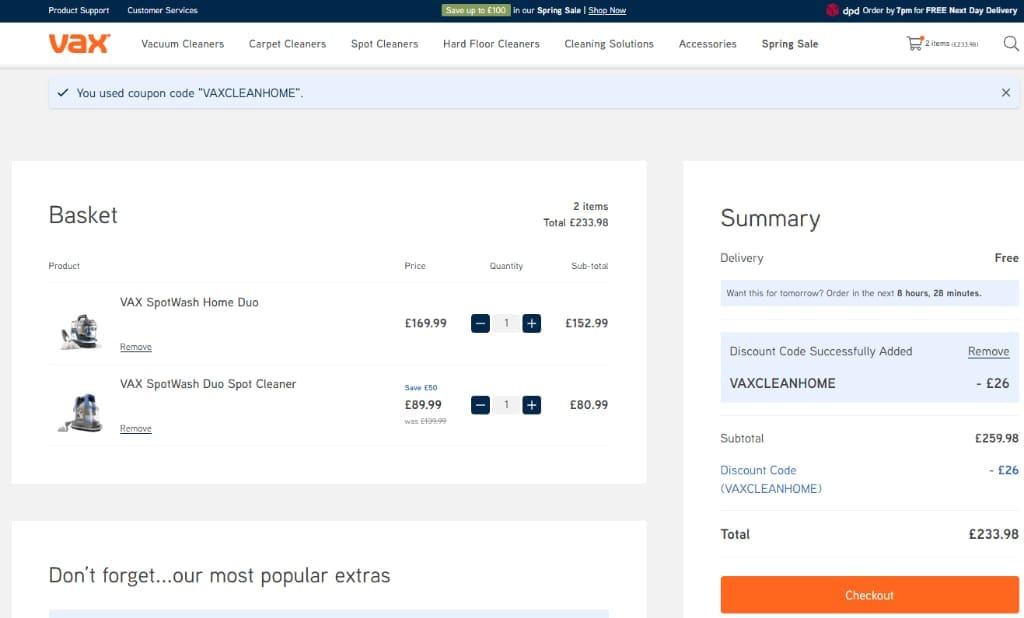Click the Delivery Free value
Image resolution: width=1024 pixels, height=618 pixels.
1006,258
